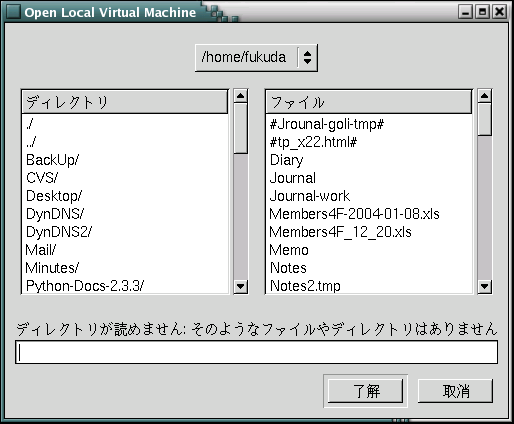Close the Open Local Virtual Machine dialog
The image size is (514, 424).
point(499,12)
